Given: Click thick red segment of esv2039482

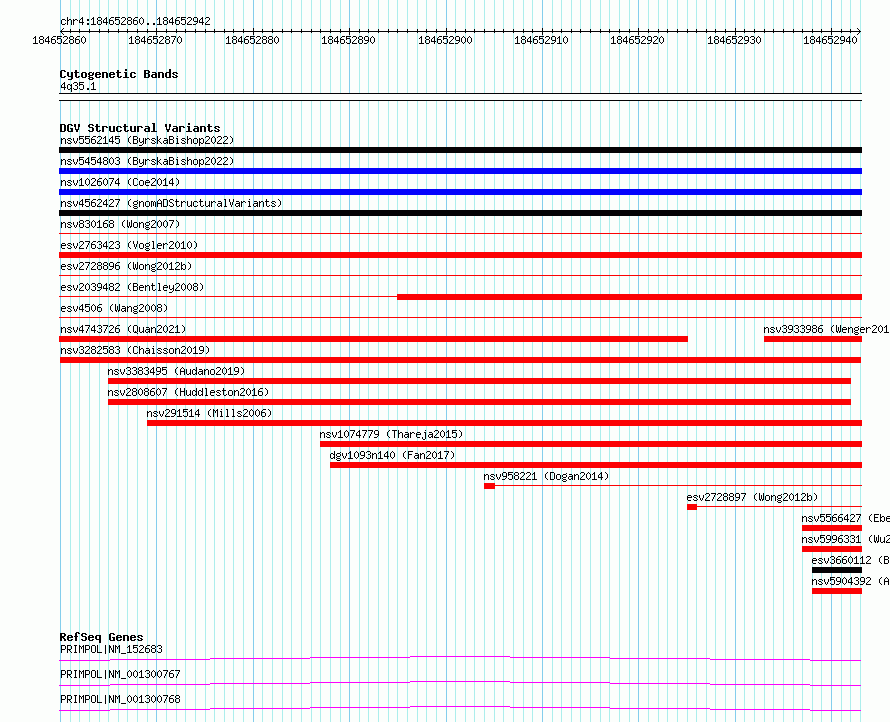Looking at the screenshot, I should [629, 297].
